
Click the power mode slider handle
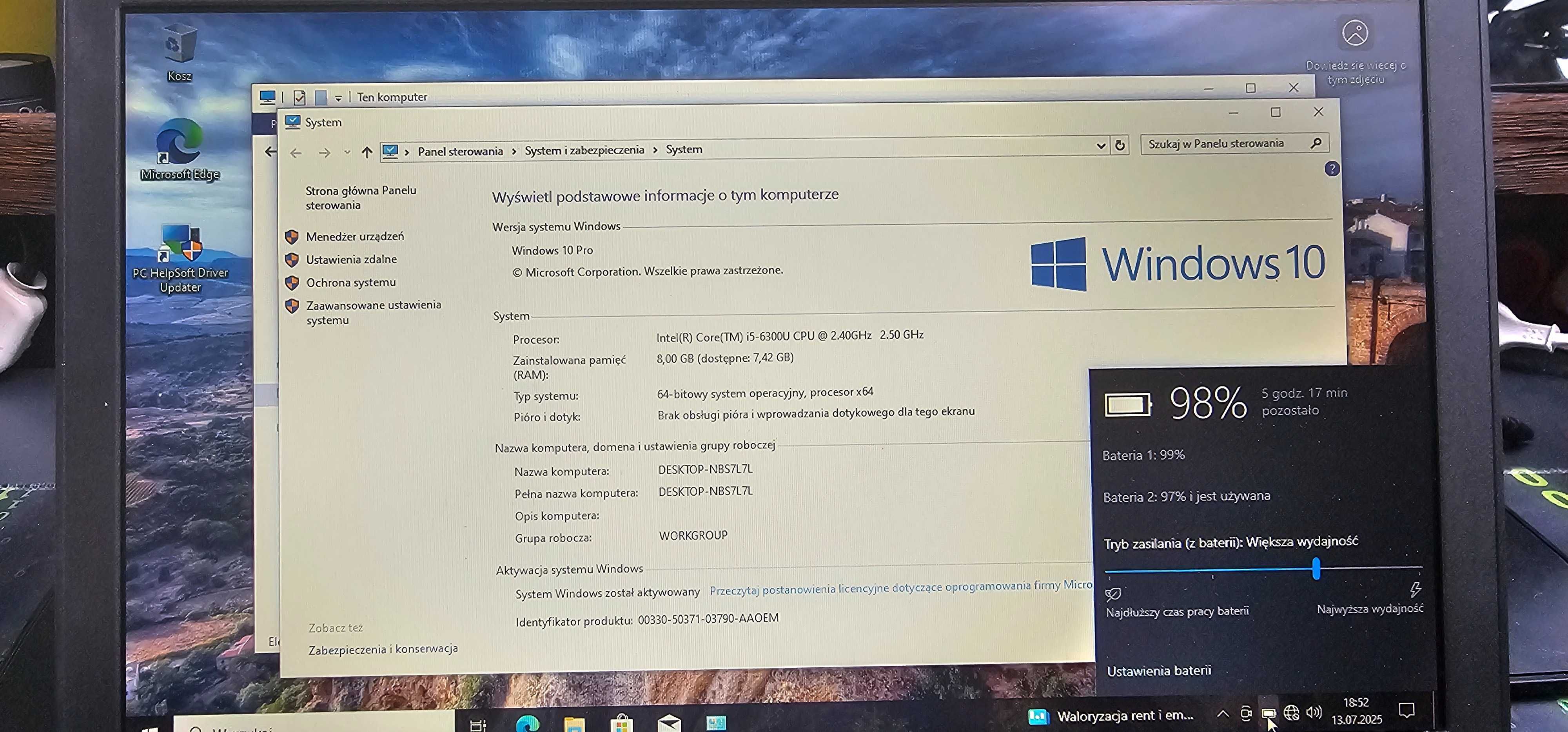click(x=1316, y=568)
